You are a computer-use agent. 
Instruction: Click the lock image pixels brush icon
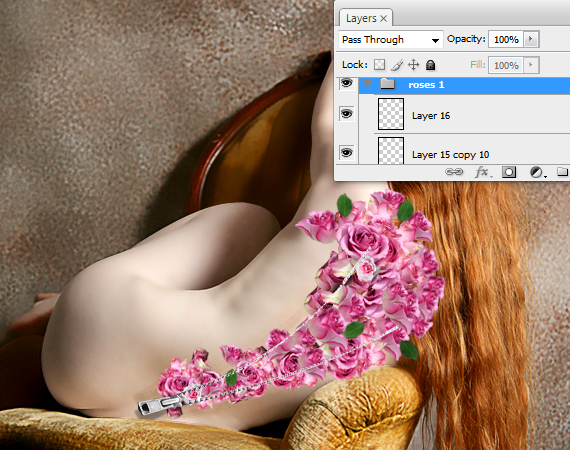coord(397,65)
